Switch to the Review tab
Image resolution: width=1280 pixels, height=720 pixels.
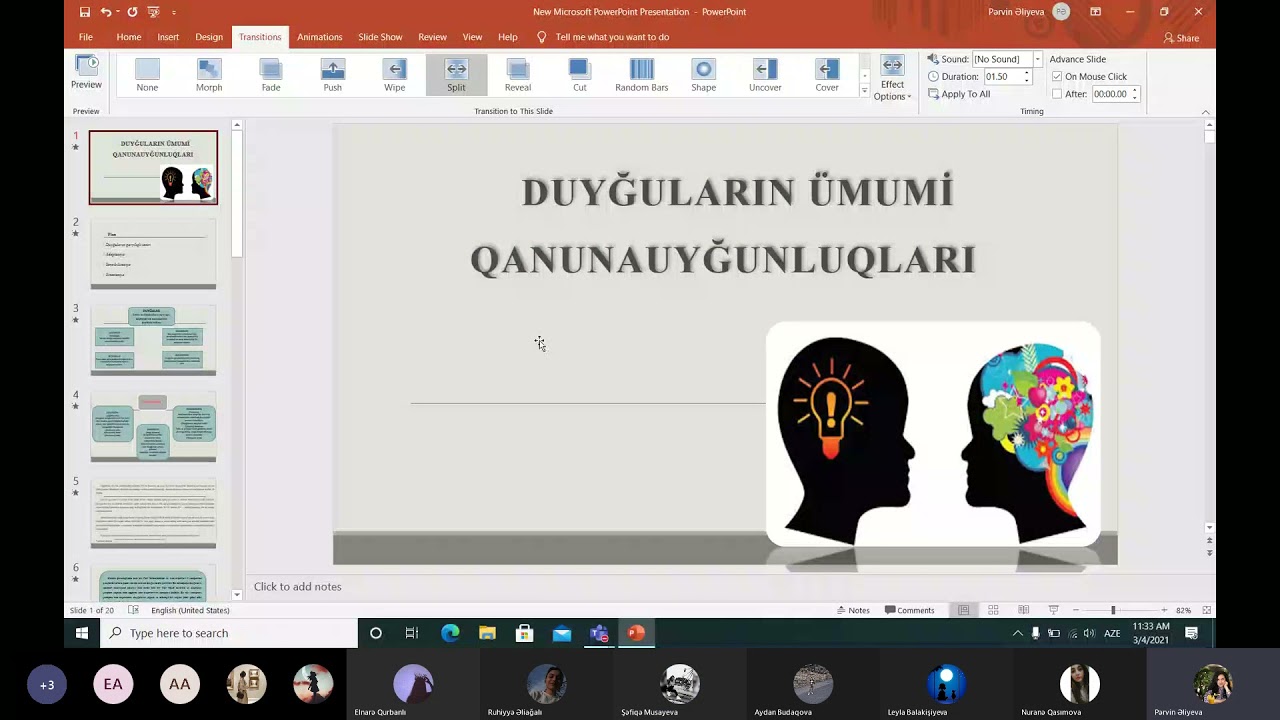[432, 37]
